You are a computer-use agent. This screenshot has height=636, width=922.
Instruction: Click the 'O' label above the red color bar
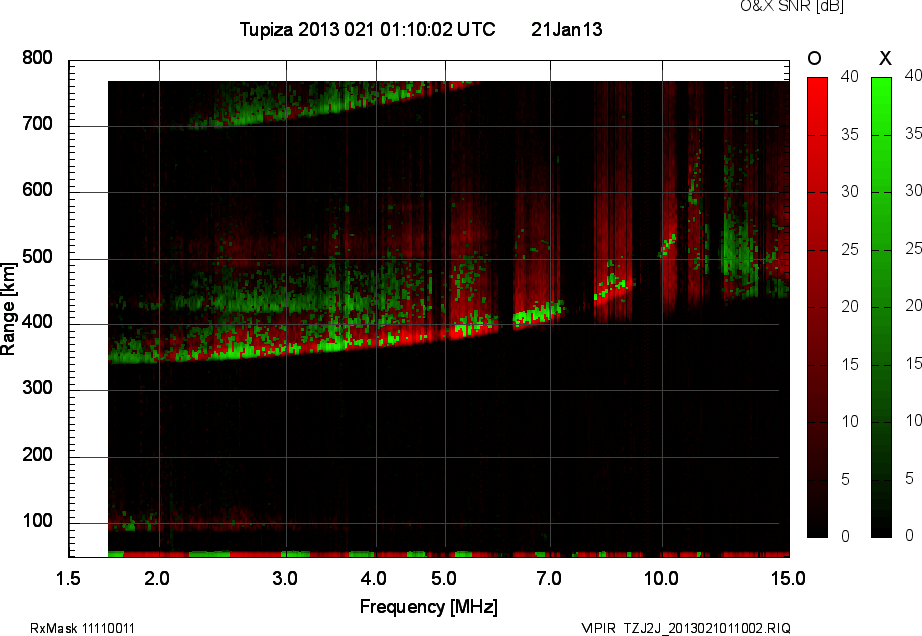(x=814, y=58)
